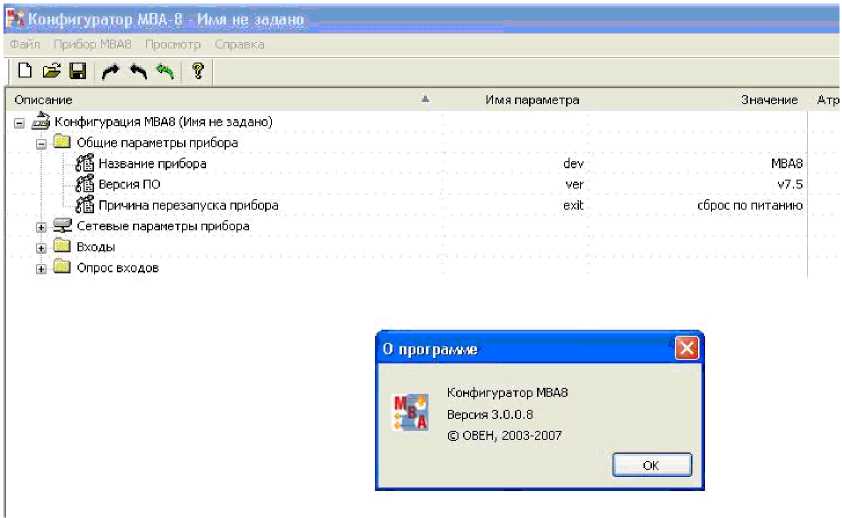Click the value сброс по питанию
Image resolution: width=842 pixels, height=518 pixels.
pyautogui.click(x=750, y=205)
